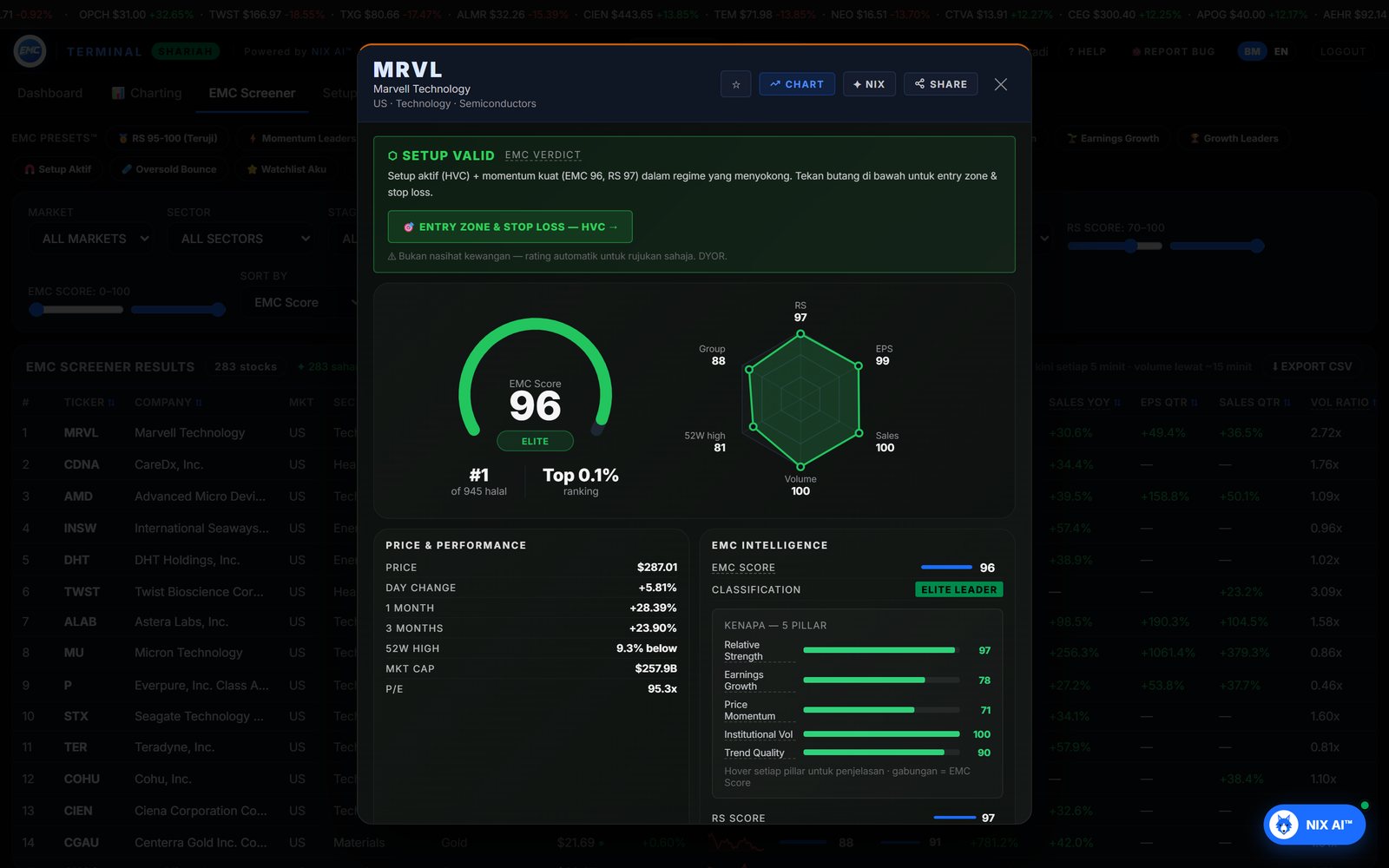Switch language to BM

pos(1252,51)
